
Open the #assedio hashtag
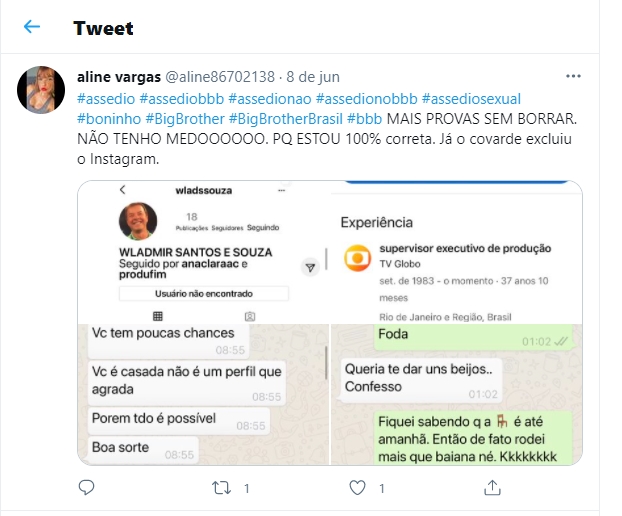[x=106, y=99]
